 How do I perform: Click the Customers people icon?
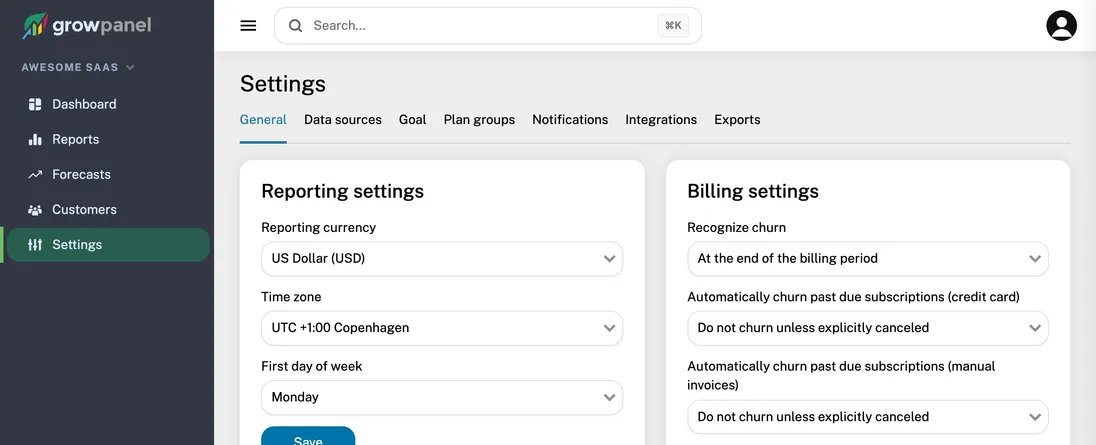point(35,210)
